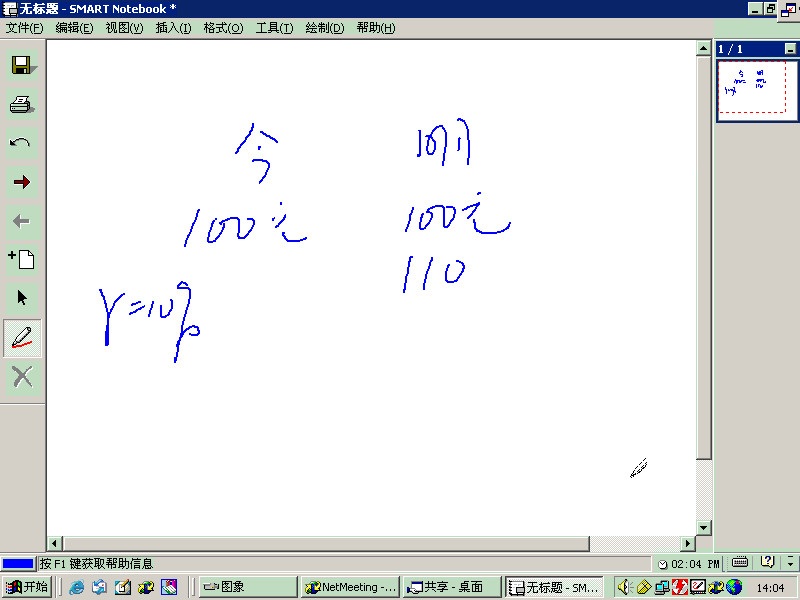Click the network computers tray icon

pos(662,588)
